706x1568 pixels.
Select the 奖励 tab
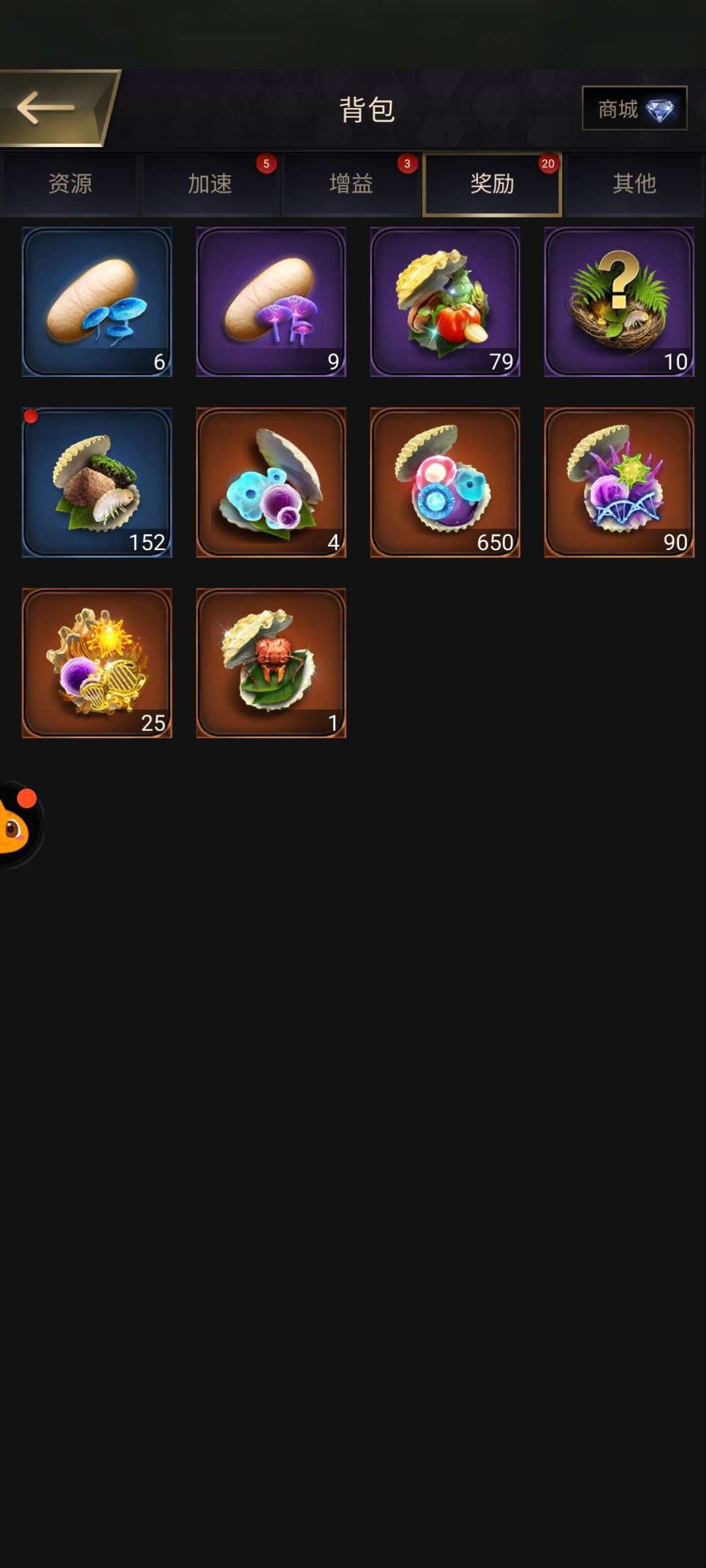(492, 184)
